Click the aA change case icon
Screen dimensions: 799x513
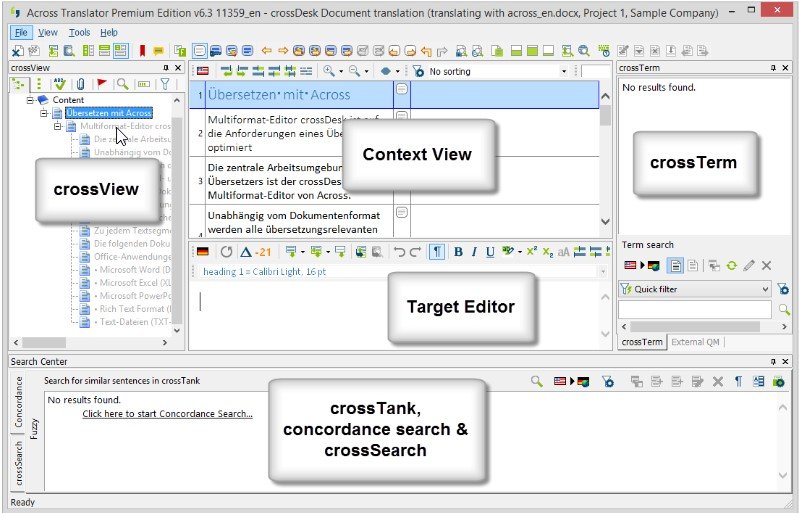564,252
